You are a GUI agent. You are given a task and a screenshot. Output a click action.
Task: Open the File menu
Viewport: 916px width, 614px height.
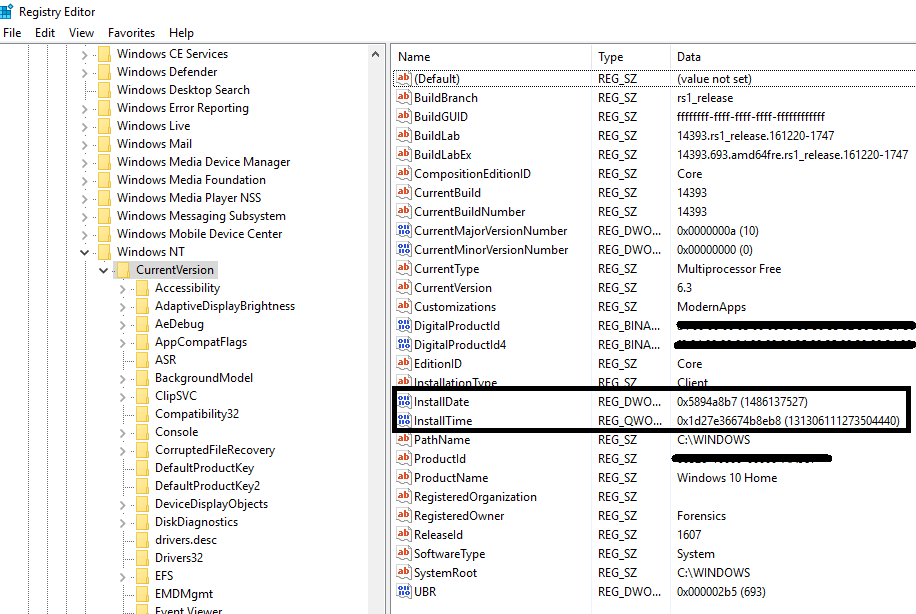[12, 33]
